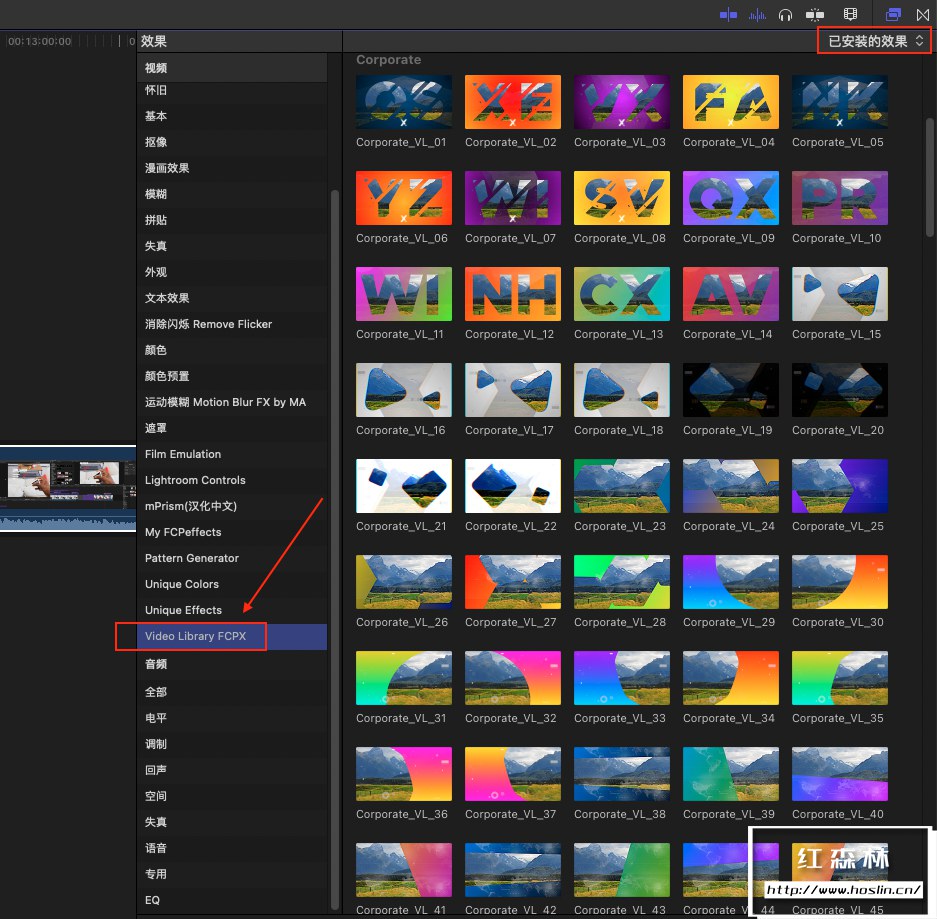Select the 文本效果 category
This screenshot has height=919, width=937.
pos(232,298)
